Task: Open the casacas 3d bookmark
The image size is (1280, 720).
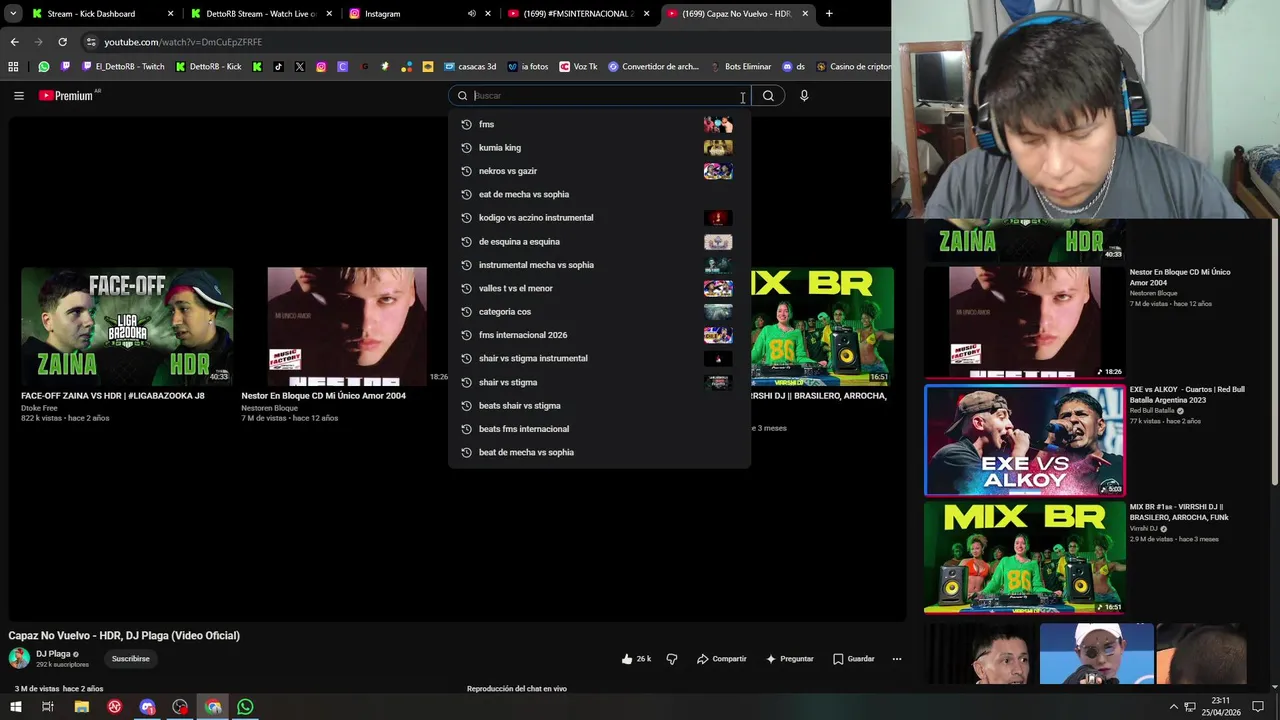Action: click(470, 67)
